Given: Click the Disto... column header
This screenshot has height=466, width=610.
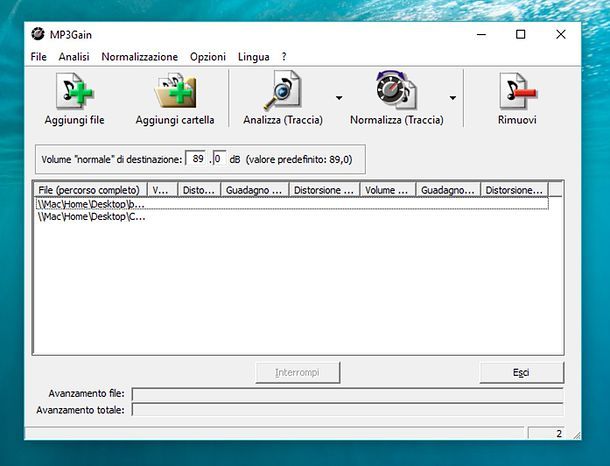Looking at the screenshot, I should point(199,190).
